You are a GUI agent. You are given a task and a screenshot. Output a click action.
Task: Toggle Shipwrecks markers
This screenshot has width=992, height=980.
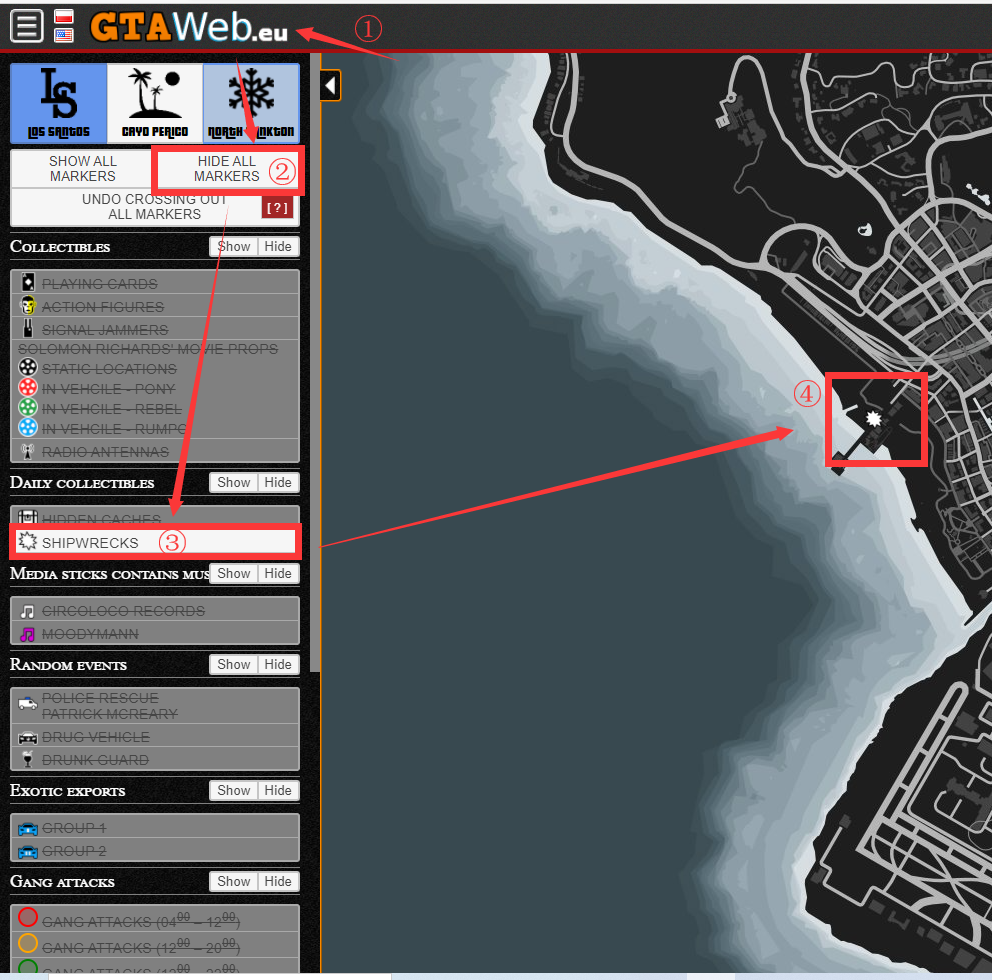tap(156, 542)
